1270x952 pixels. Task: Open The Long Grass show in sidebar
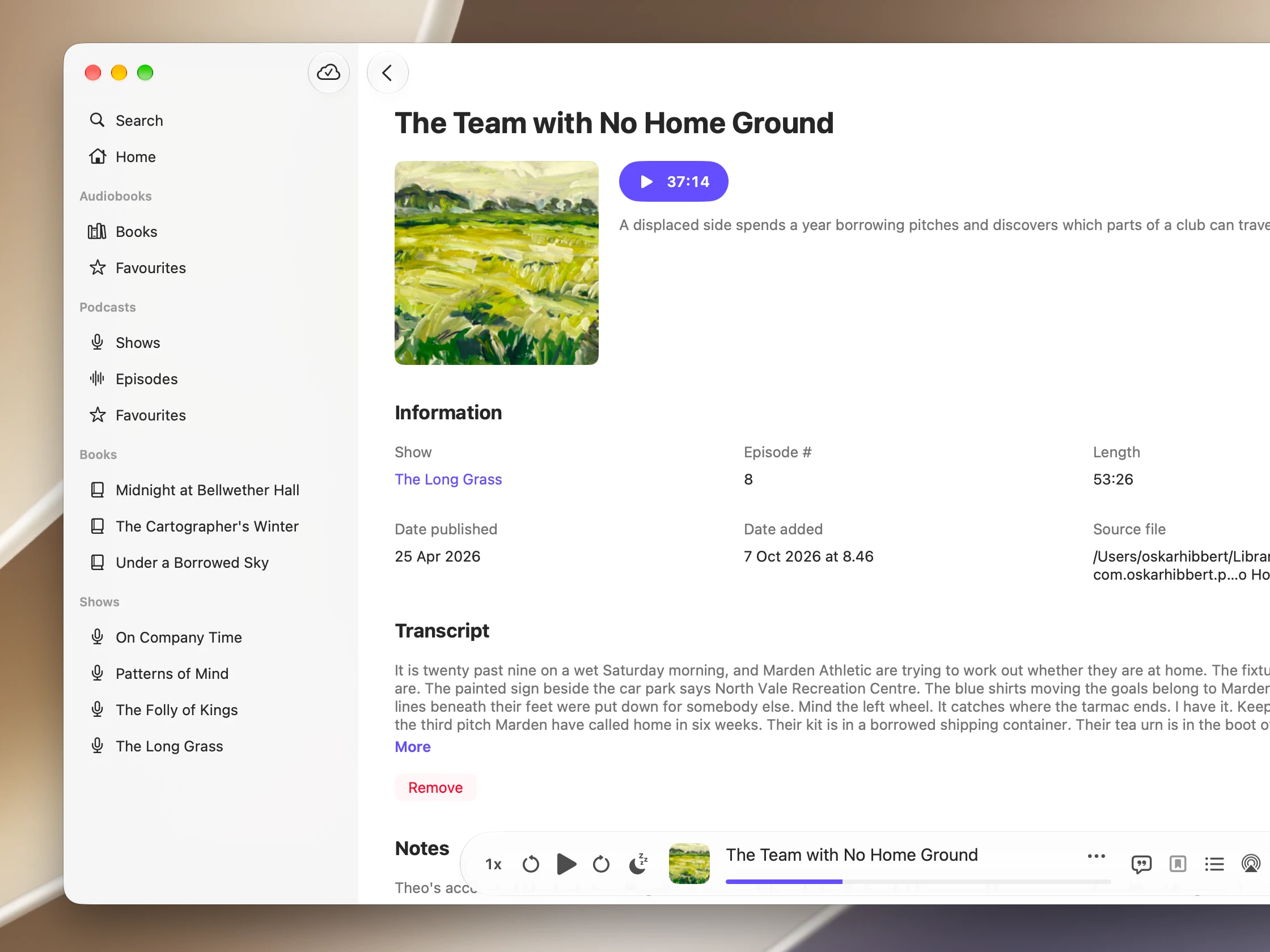(211, 746)
